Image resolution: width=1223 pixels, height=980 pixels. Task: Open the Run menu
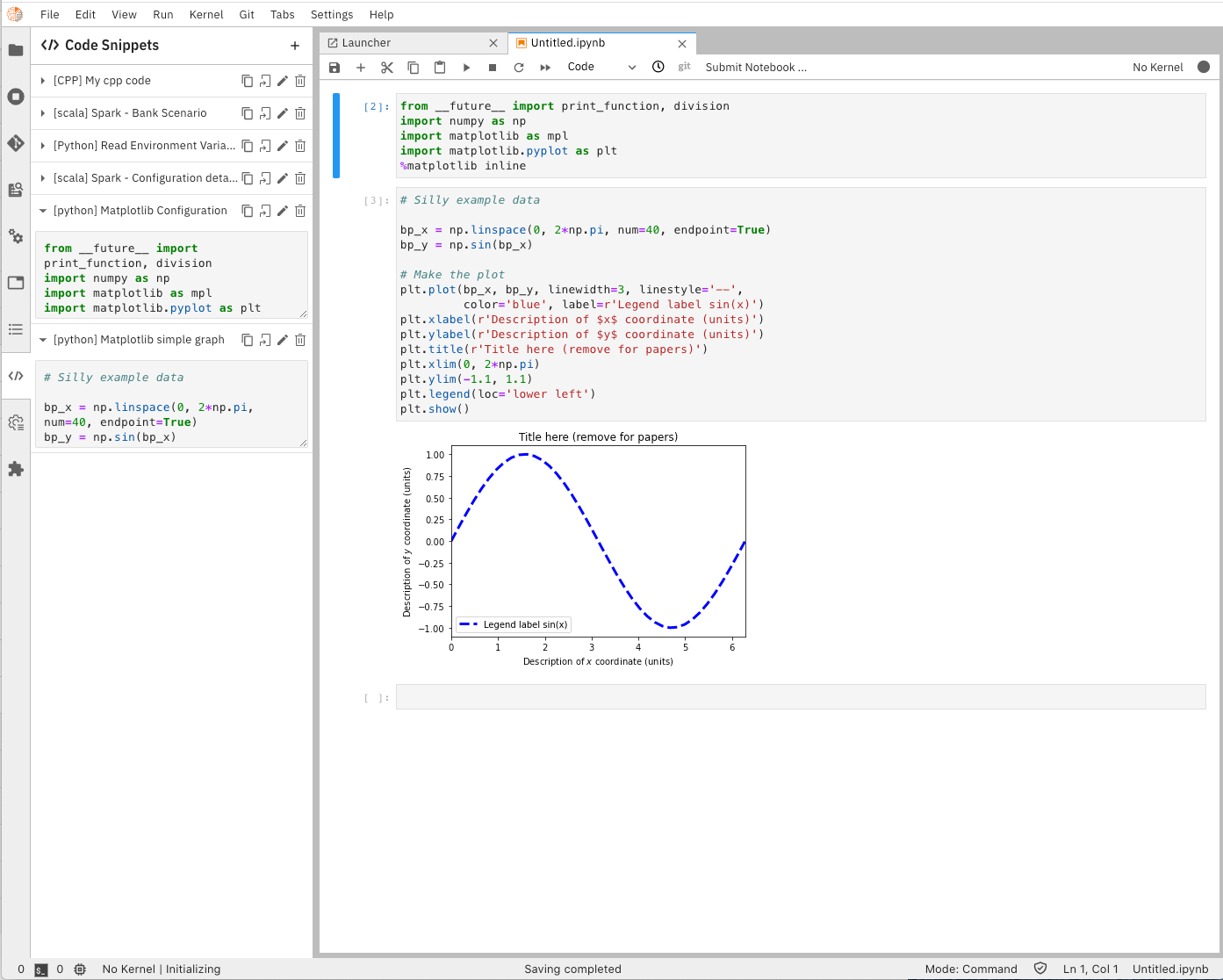[163, 15]
